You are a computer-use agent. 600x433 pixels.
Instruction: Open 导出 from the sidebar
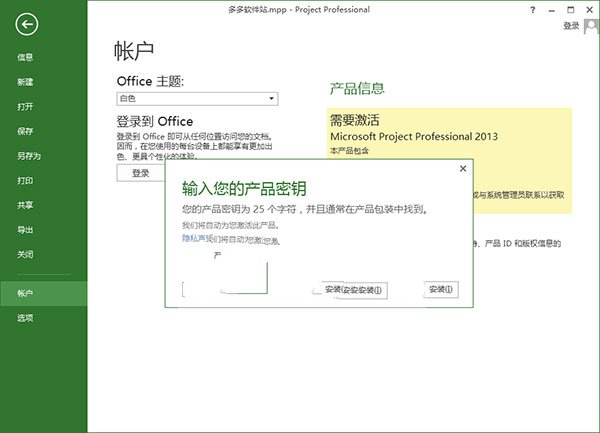coord(25,230)
